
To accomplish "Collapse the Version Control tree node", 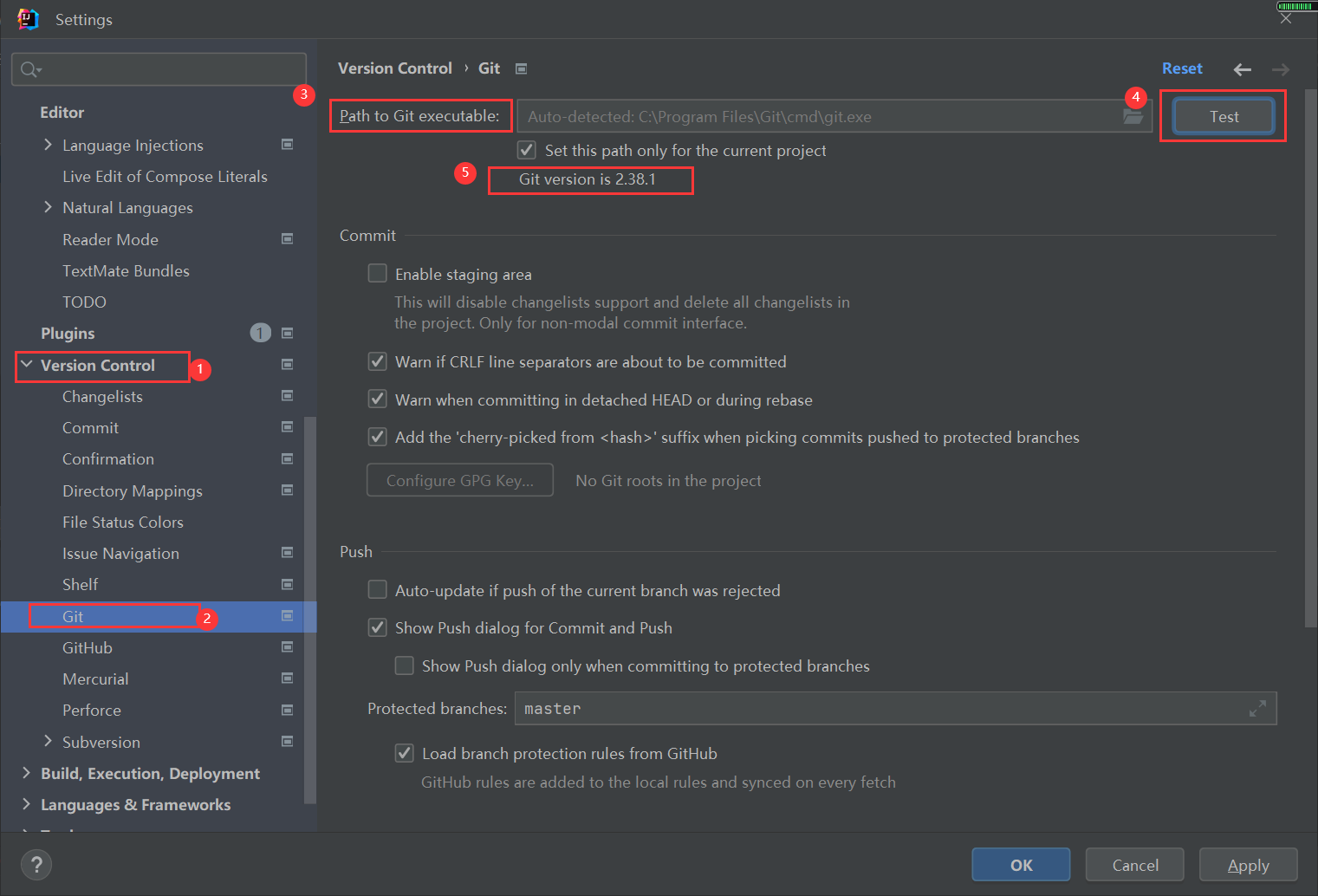I will pos(26,365).
